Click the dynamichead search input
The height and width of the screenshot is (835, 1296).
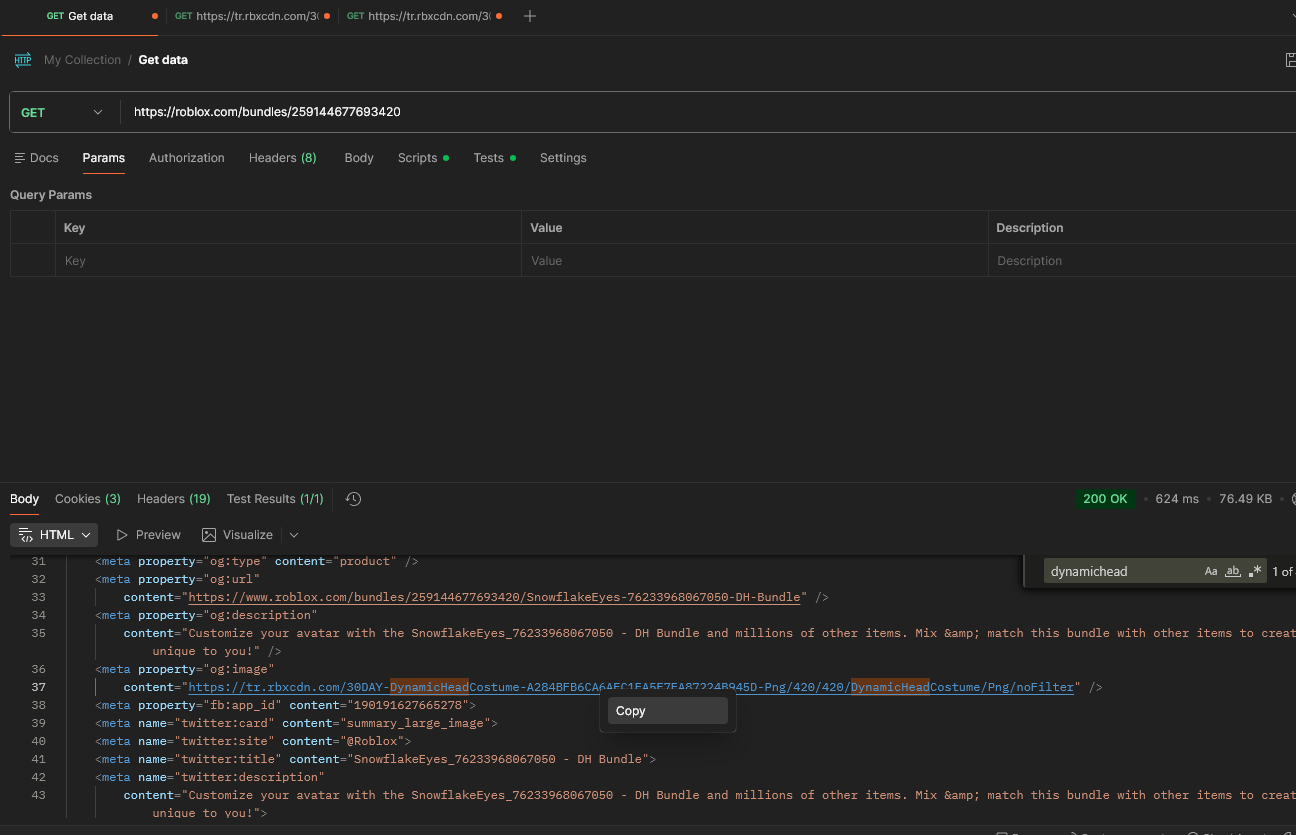click(1122, 572)
